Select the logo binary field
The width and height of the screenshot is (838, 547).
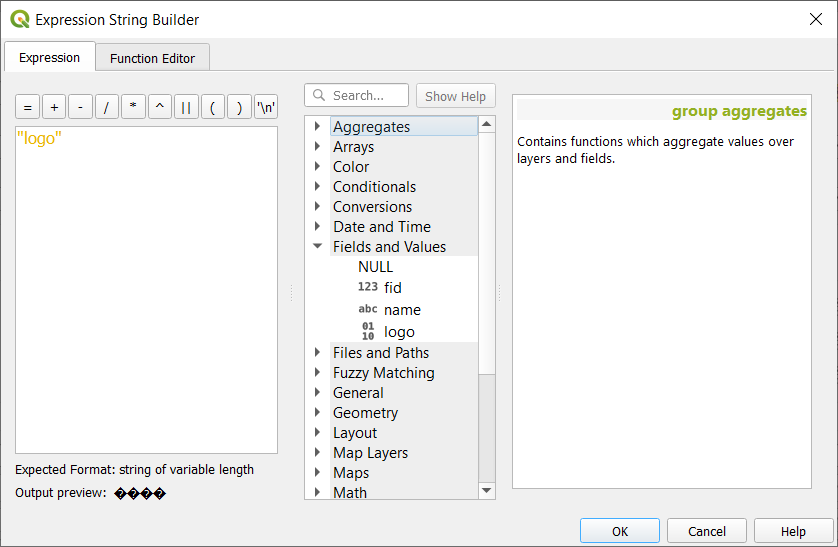(x=399, y=332)
